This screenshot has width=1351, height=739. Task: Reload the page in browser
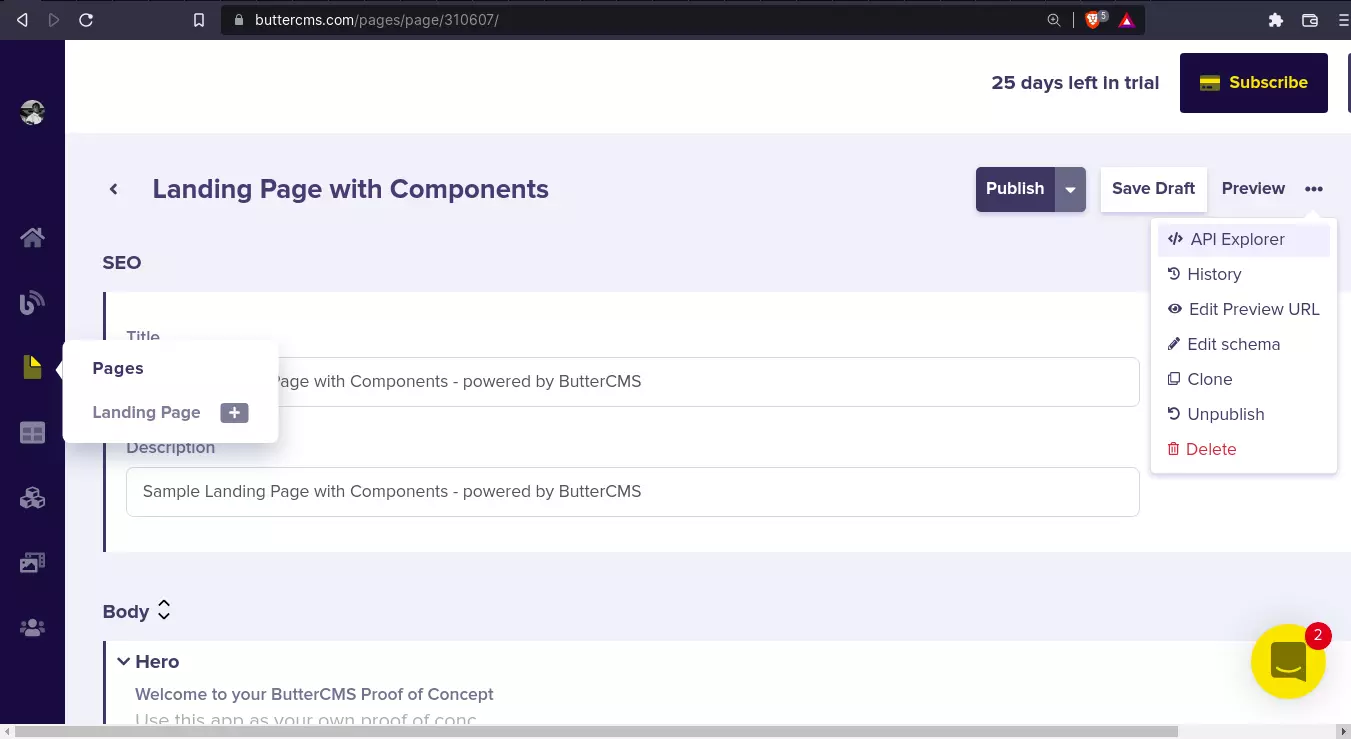click(x=86, y=20)
